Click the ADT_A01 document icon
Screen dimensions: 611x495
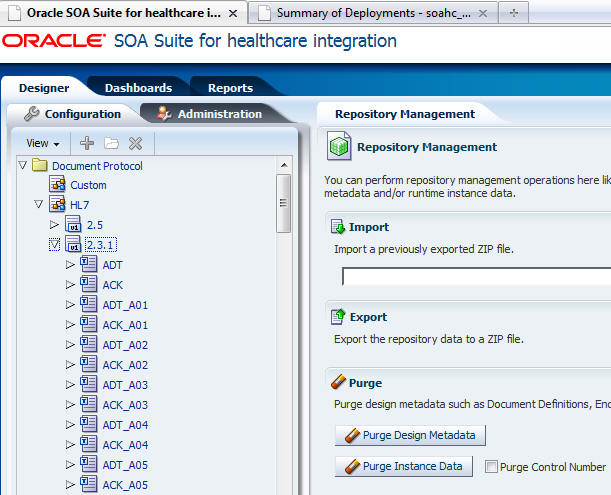point(89,304)
